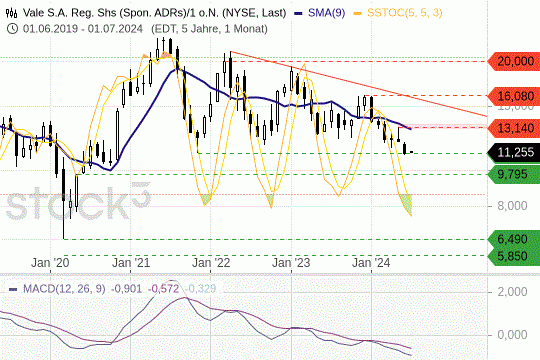Screen dimensions: 540x360
Task: Click the orange SSTOC legend marker
Action: click(357, 14)
